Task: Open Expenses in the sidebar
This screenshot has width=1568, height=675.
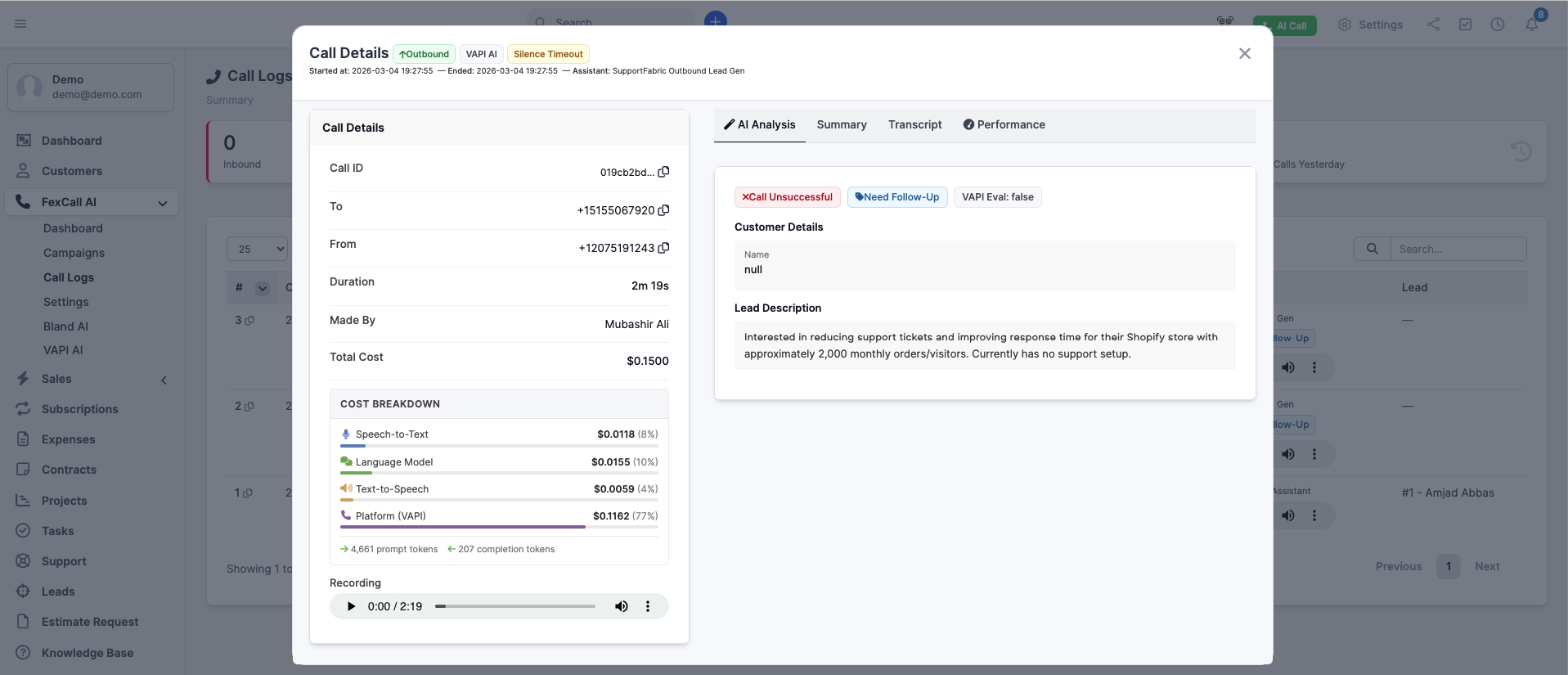Action: [x=69, y=439]
